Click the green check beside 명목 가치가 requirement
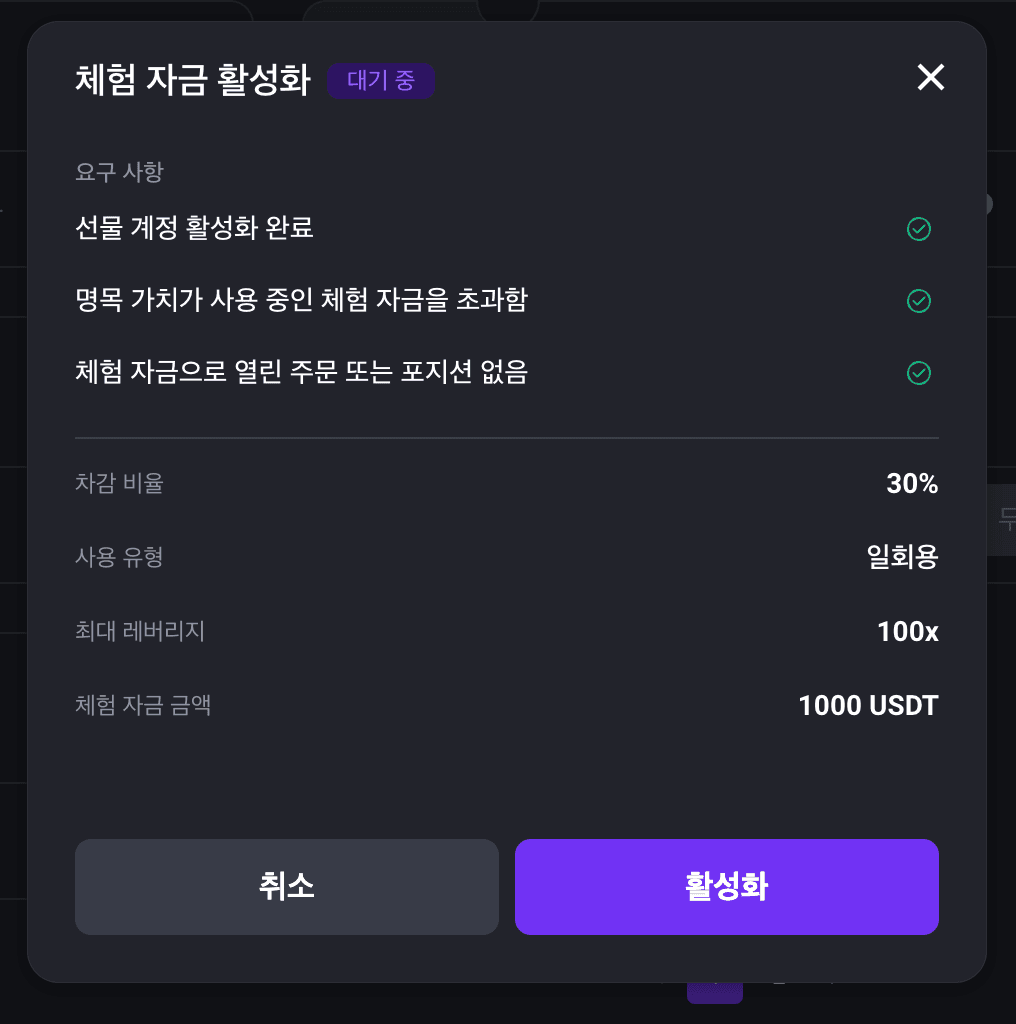The image size is (1016, 1024). pos(919,300)
